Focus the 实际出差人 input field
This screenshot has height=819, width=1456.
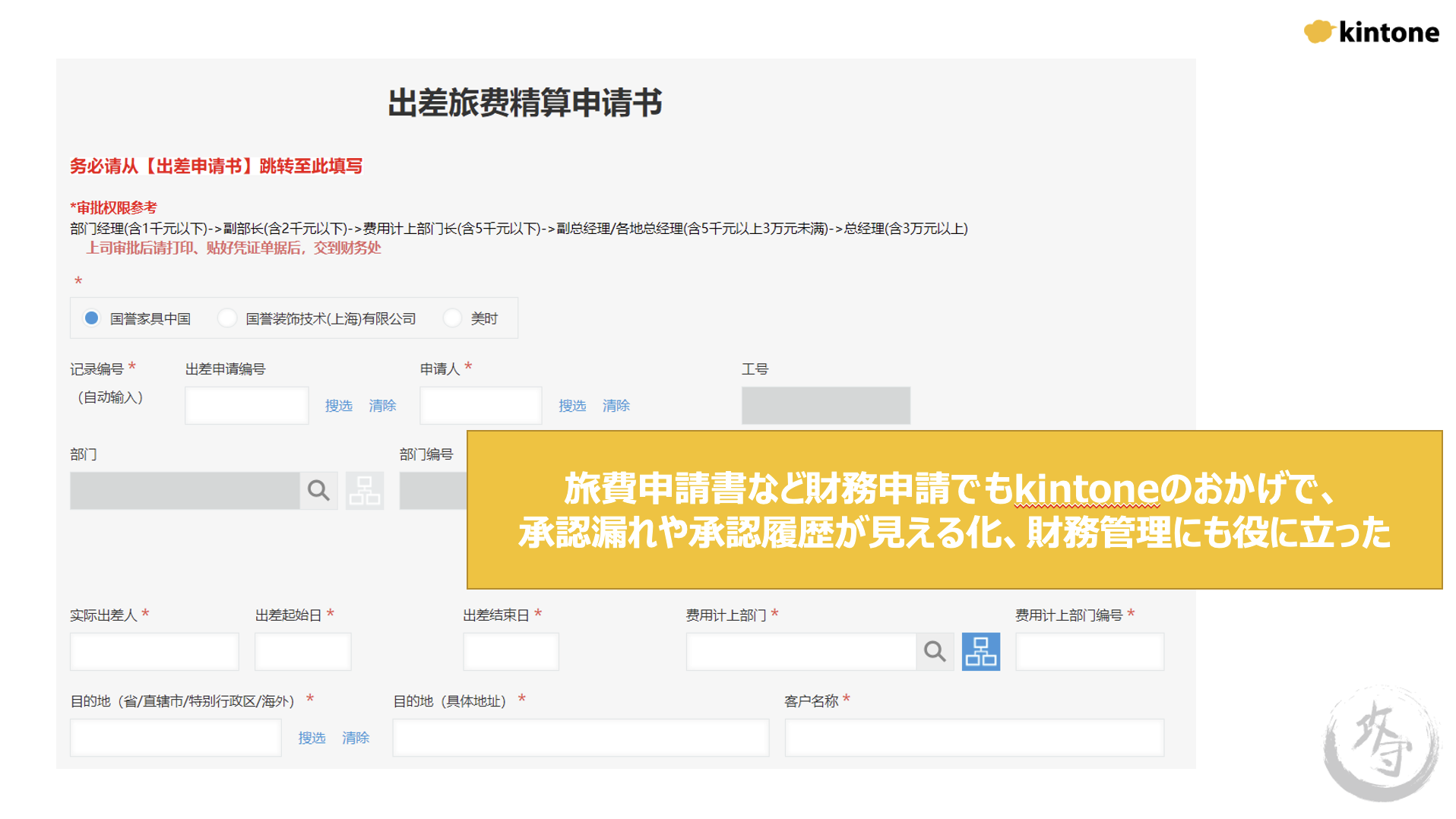(154, 652)
